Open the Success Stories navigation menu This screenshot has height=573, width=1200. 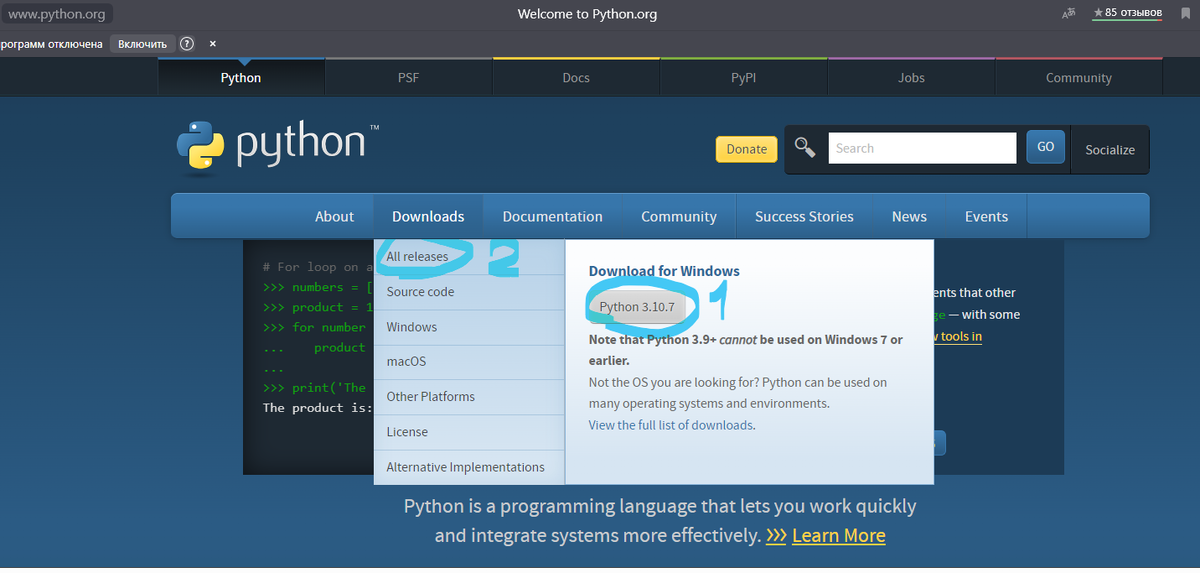click(x=804, y=216)
